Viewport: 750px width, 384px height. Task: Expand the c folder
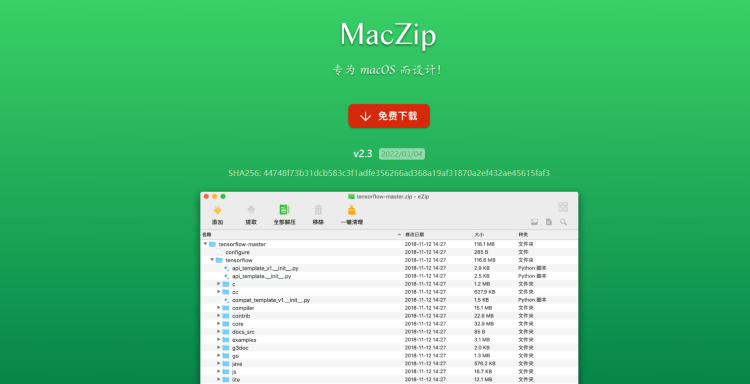219,284
